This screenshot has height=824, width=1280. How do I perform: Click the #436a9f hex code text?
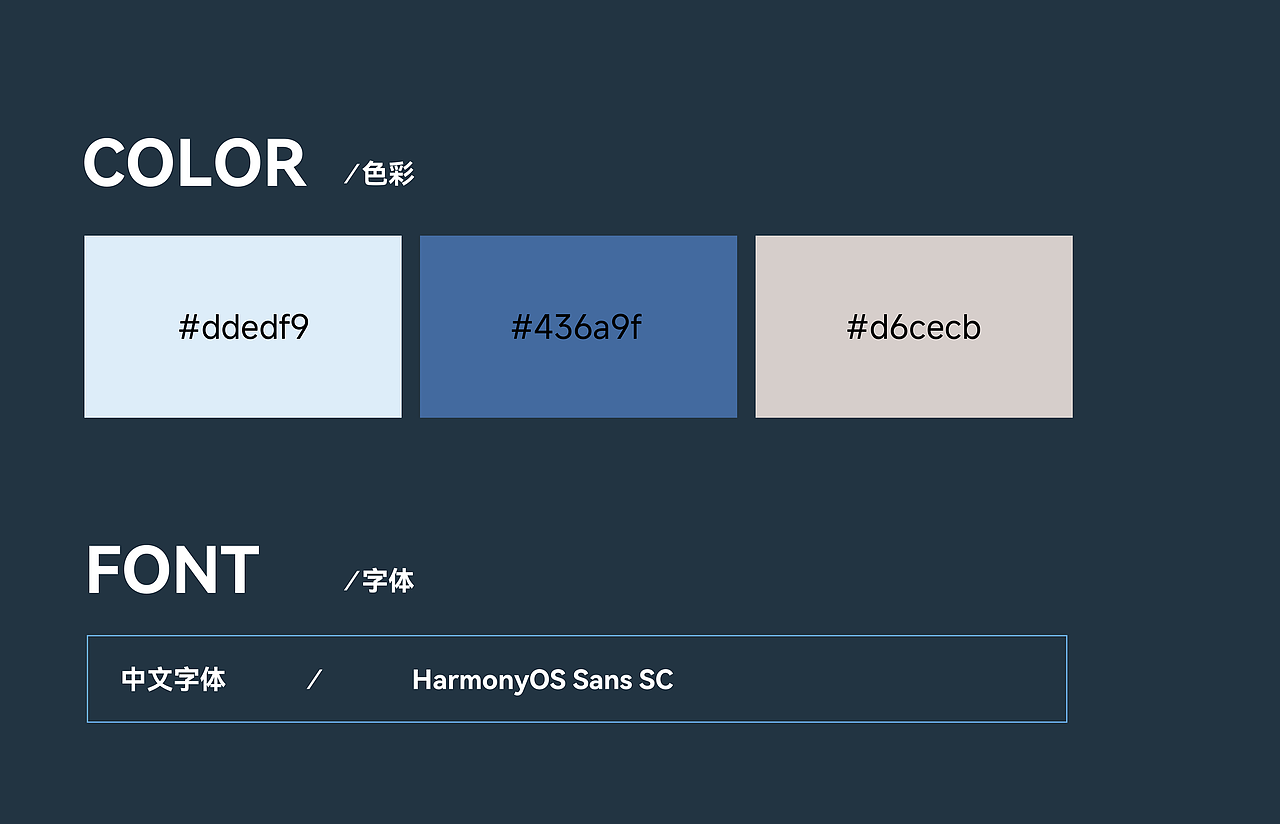coord(576,327)
